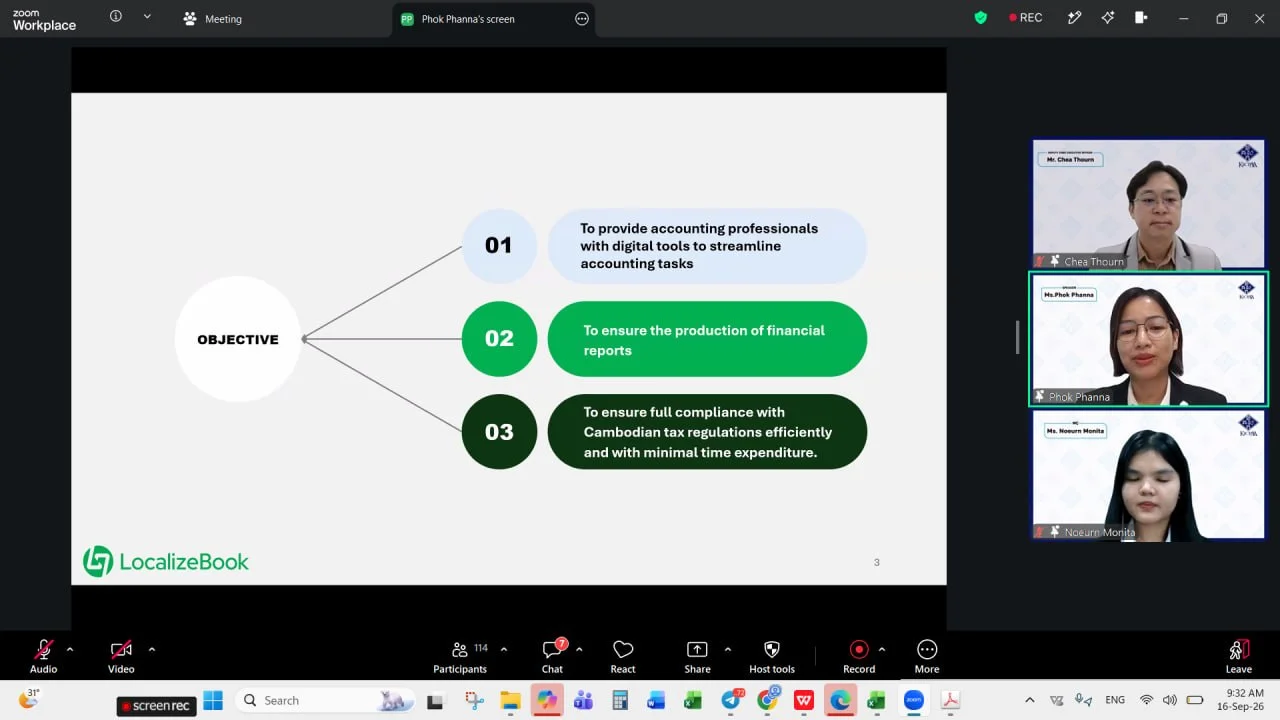This screenshot has width=1280, height=720.
Task: Open the AI Companion sparkle icon
Action: click(1108, 18)
